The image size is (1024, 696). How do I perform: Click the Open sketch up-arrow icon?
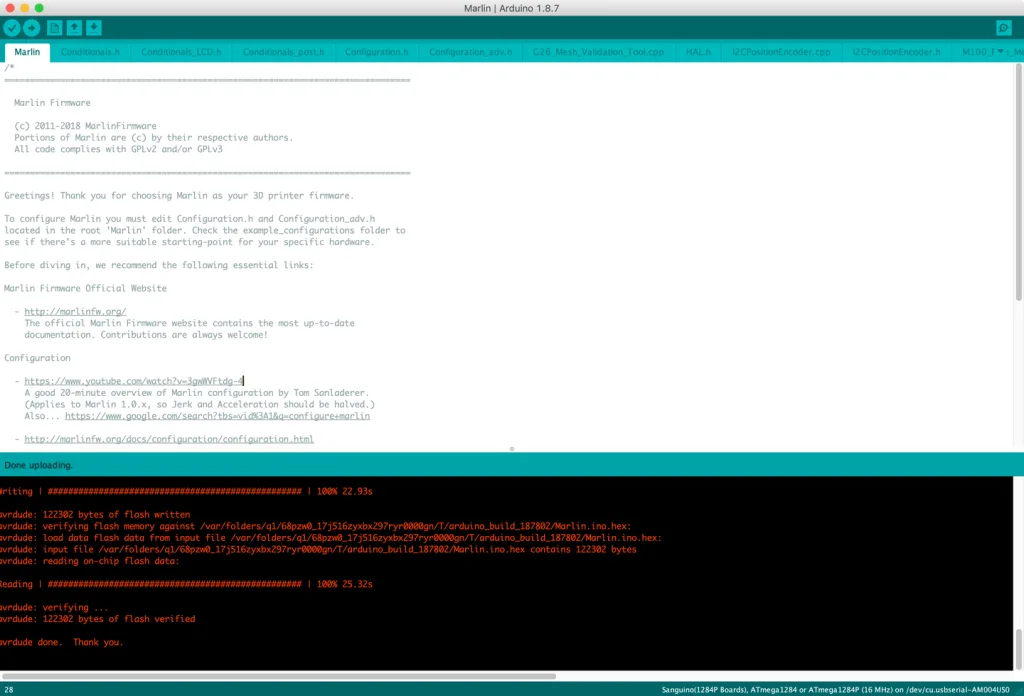click(x=75, y=28)
